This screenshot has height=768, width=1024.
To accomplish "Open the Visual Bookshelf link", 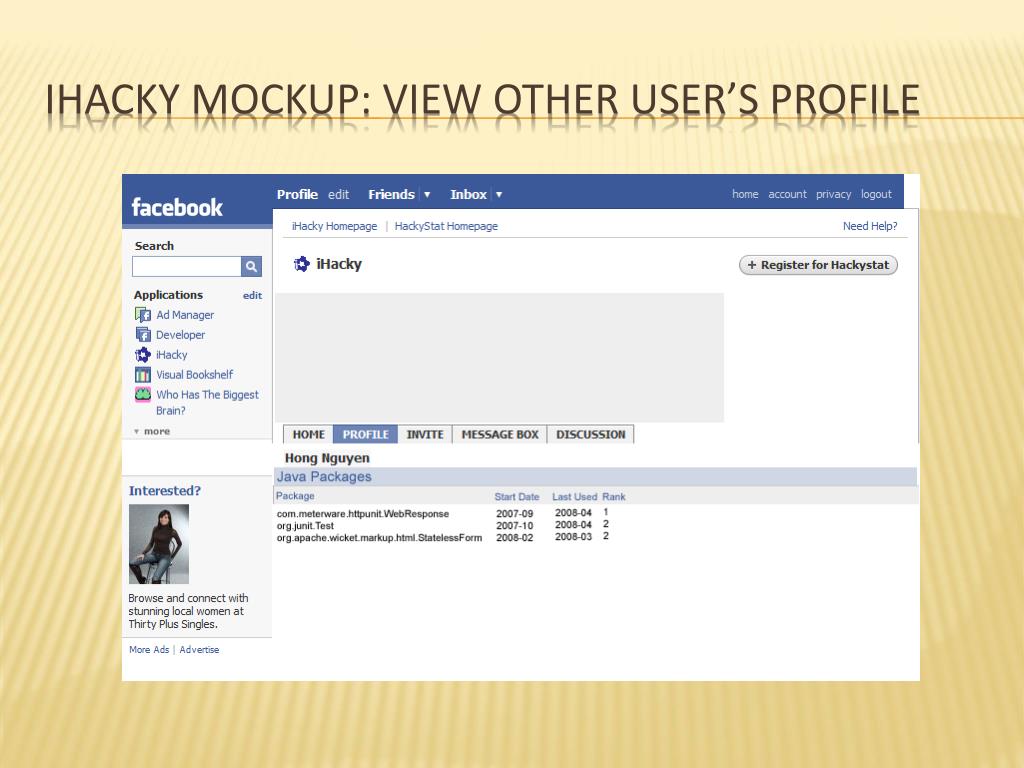I will coord(195,375).
